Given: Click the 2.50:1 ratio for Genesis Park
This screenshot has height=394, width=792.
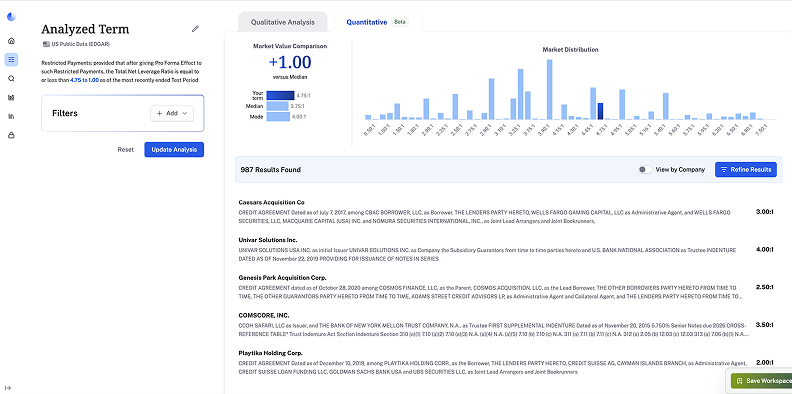Looking at the screenshot, I should click(764, 287).
